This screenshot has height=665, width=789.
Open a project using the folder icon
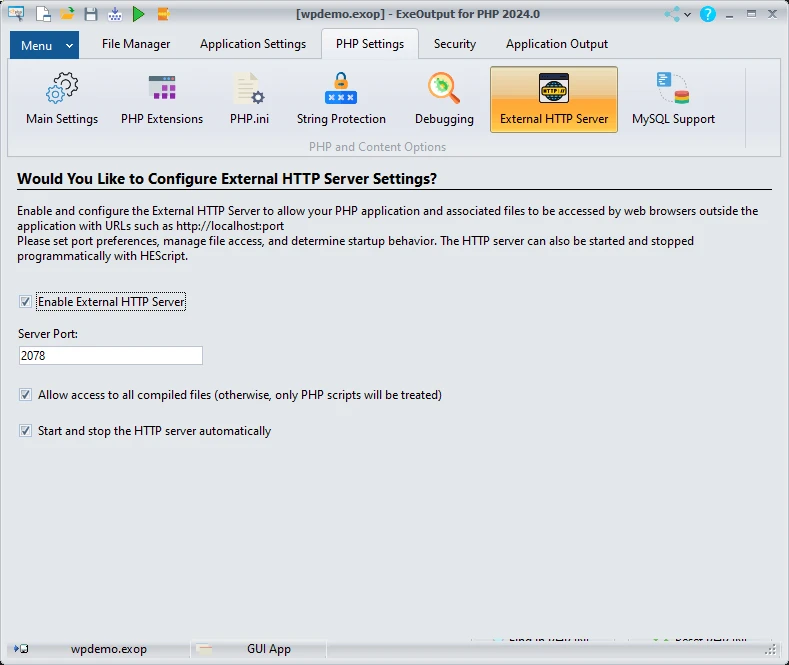[67, 14]
